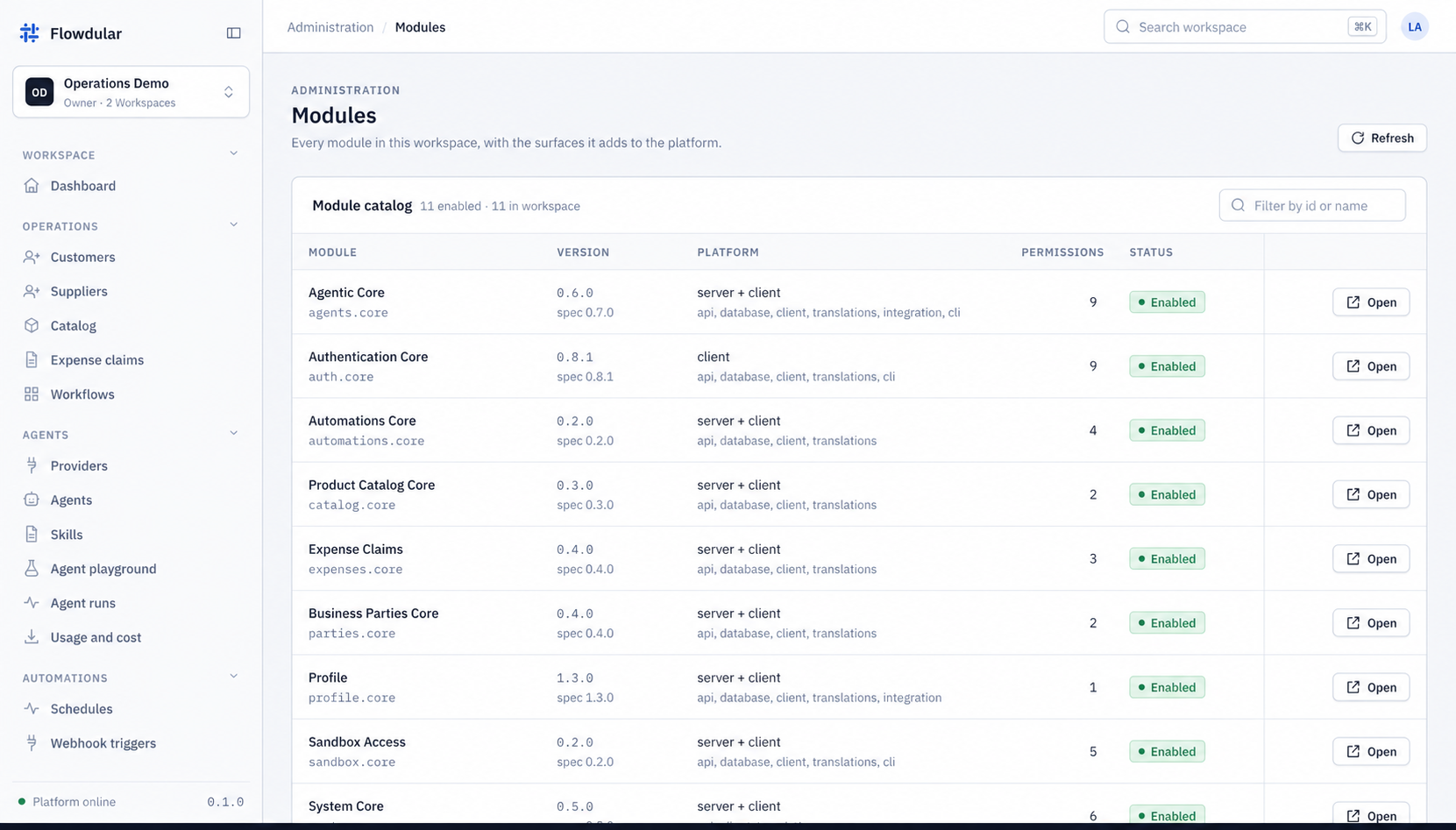Focus the Search workspace field
1456x830 pixels.
(1245, 27)
